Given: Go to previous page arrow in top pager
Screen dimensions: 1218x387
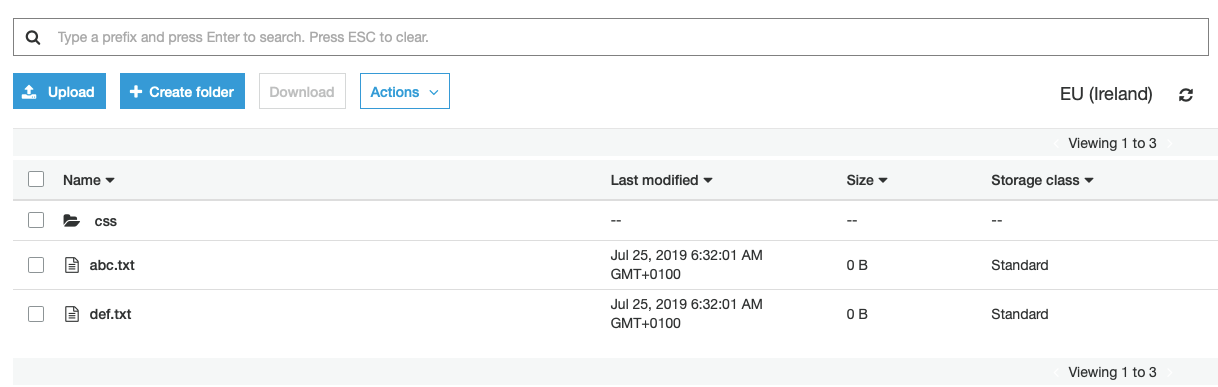Looking at the screenshot, I should [x=1055, y=144].
